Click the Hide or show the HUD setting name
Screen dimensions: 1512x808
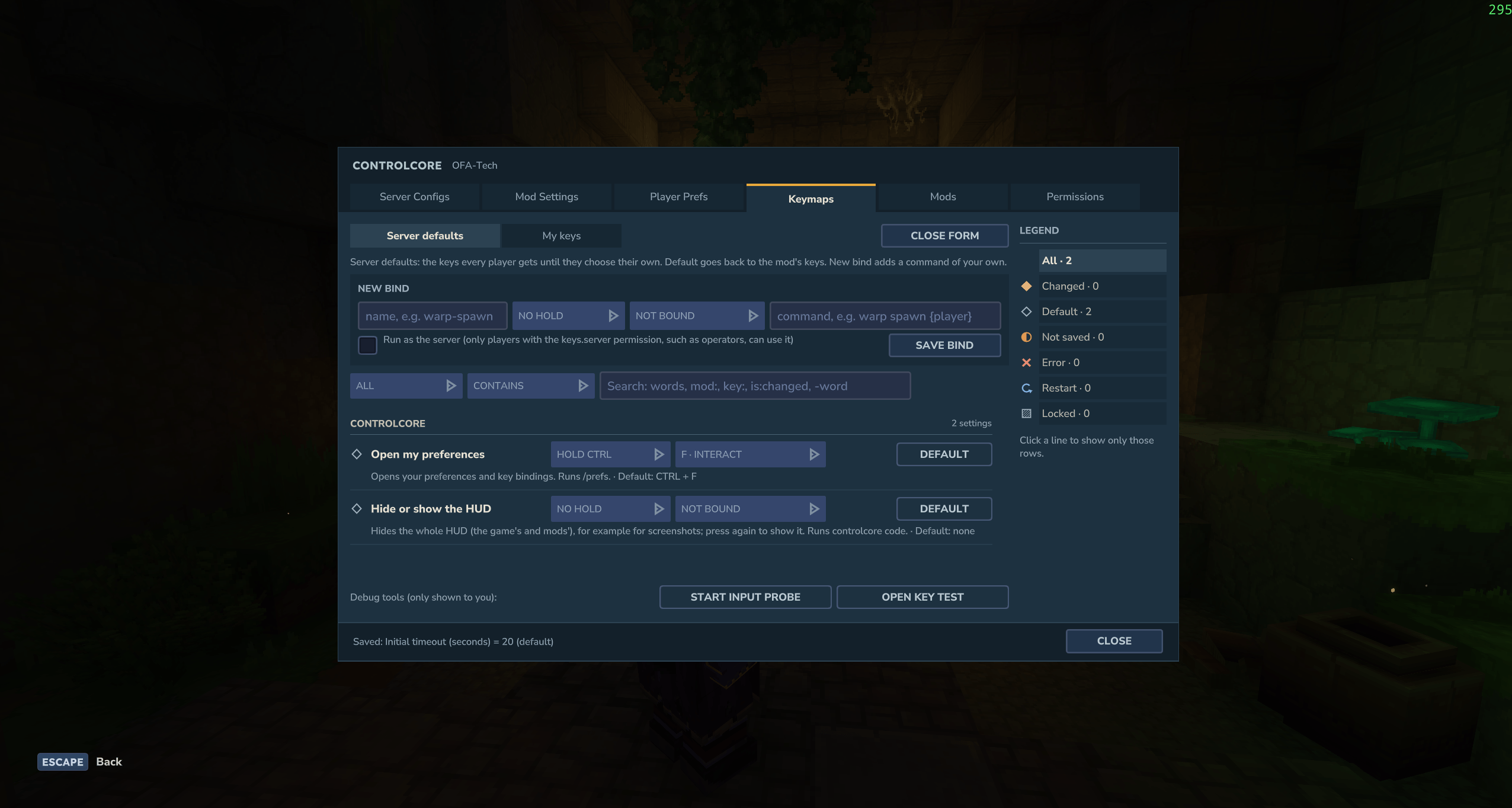point(431,509)
